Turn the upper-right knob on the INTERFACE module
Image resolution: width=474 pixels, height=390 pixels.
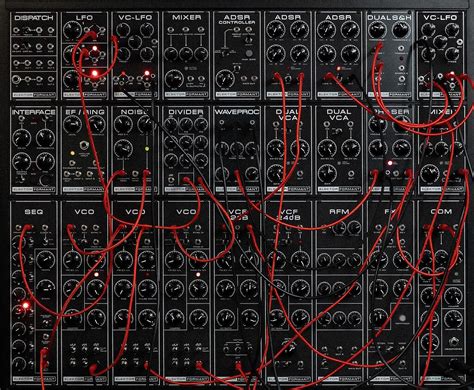click(x=45, y=137)
